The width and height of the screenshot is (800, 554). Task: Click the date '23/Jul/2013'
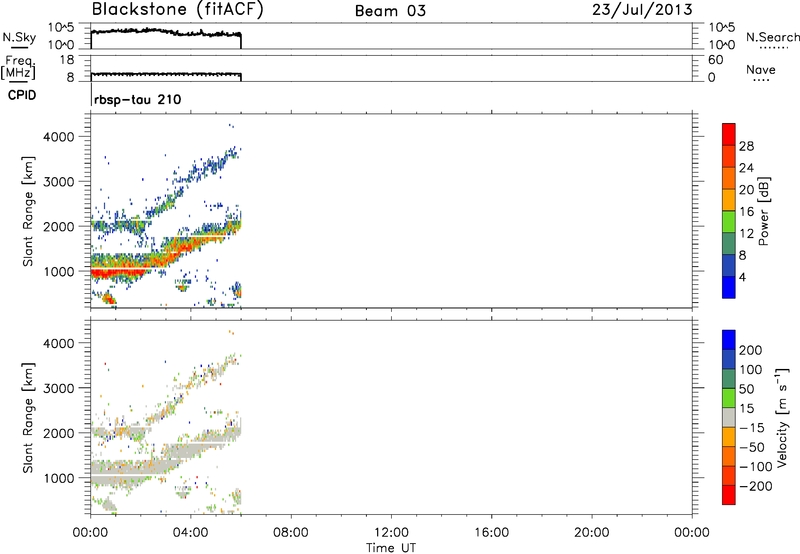[x=642, y=10]
